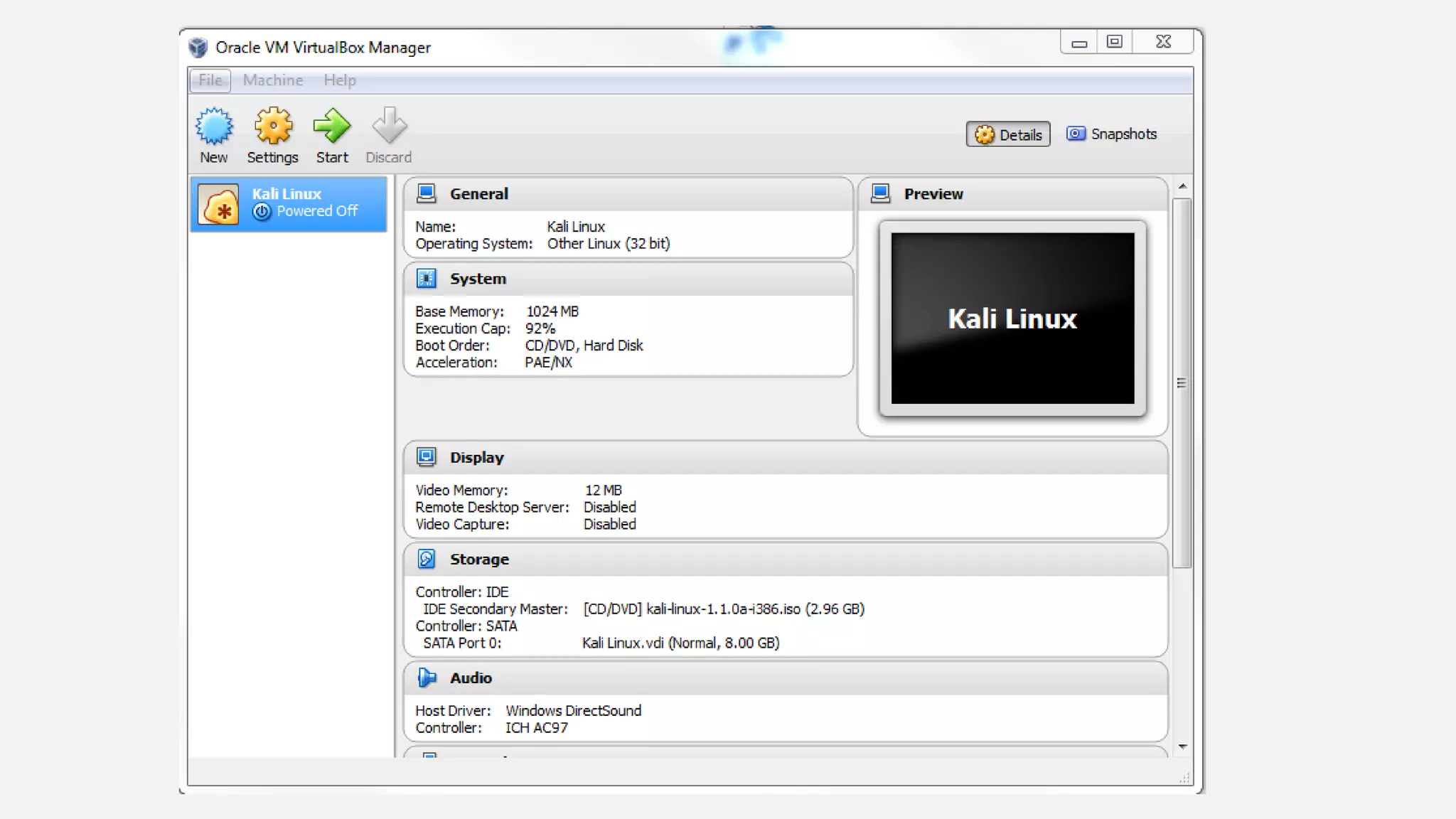This screenshot has width=1456, height=819.
Task: Open Settings with the gear icon
Action: tap(273, 127)
